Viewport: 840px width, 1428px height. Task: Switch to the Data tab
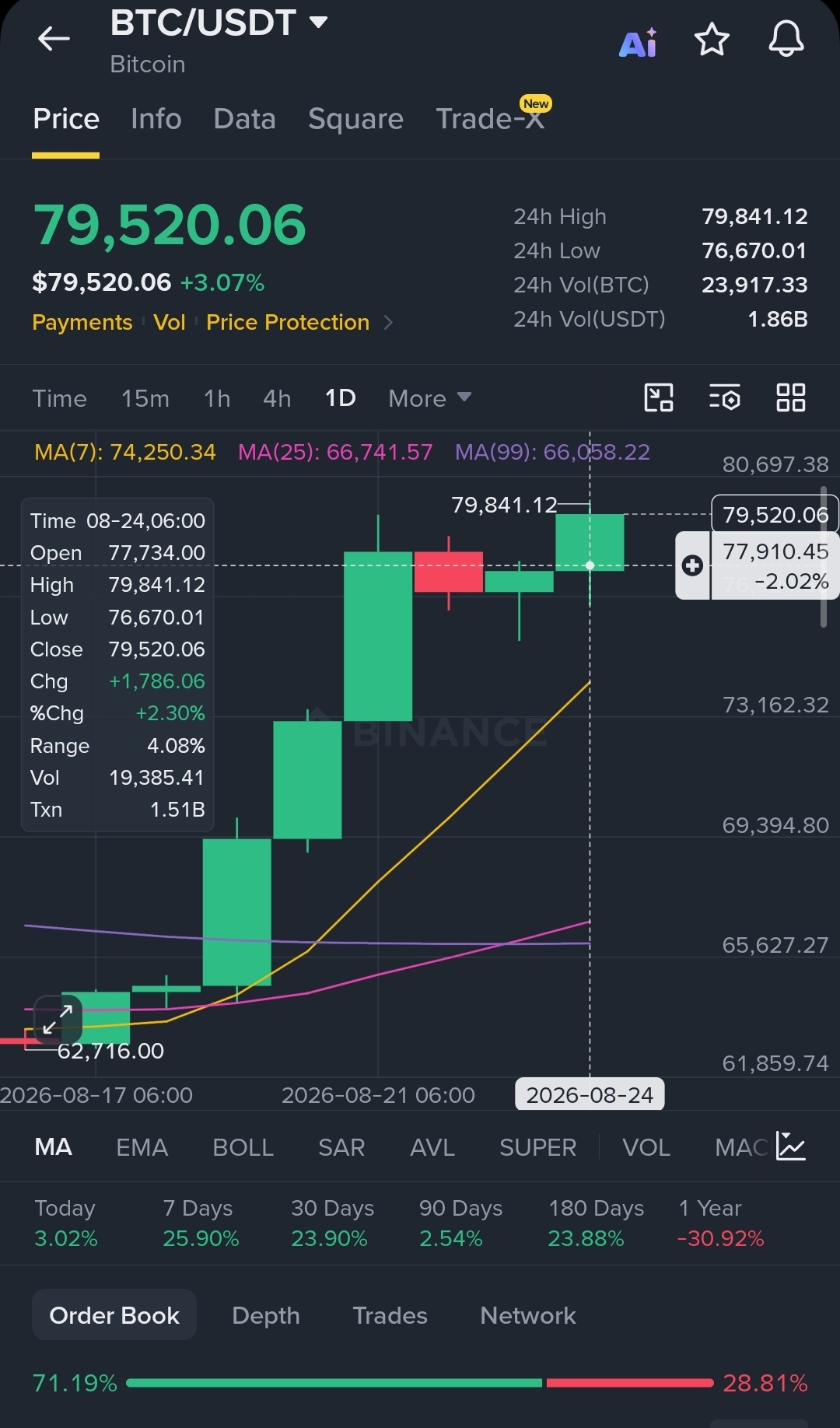(245, 119)
